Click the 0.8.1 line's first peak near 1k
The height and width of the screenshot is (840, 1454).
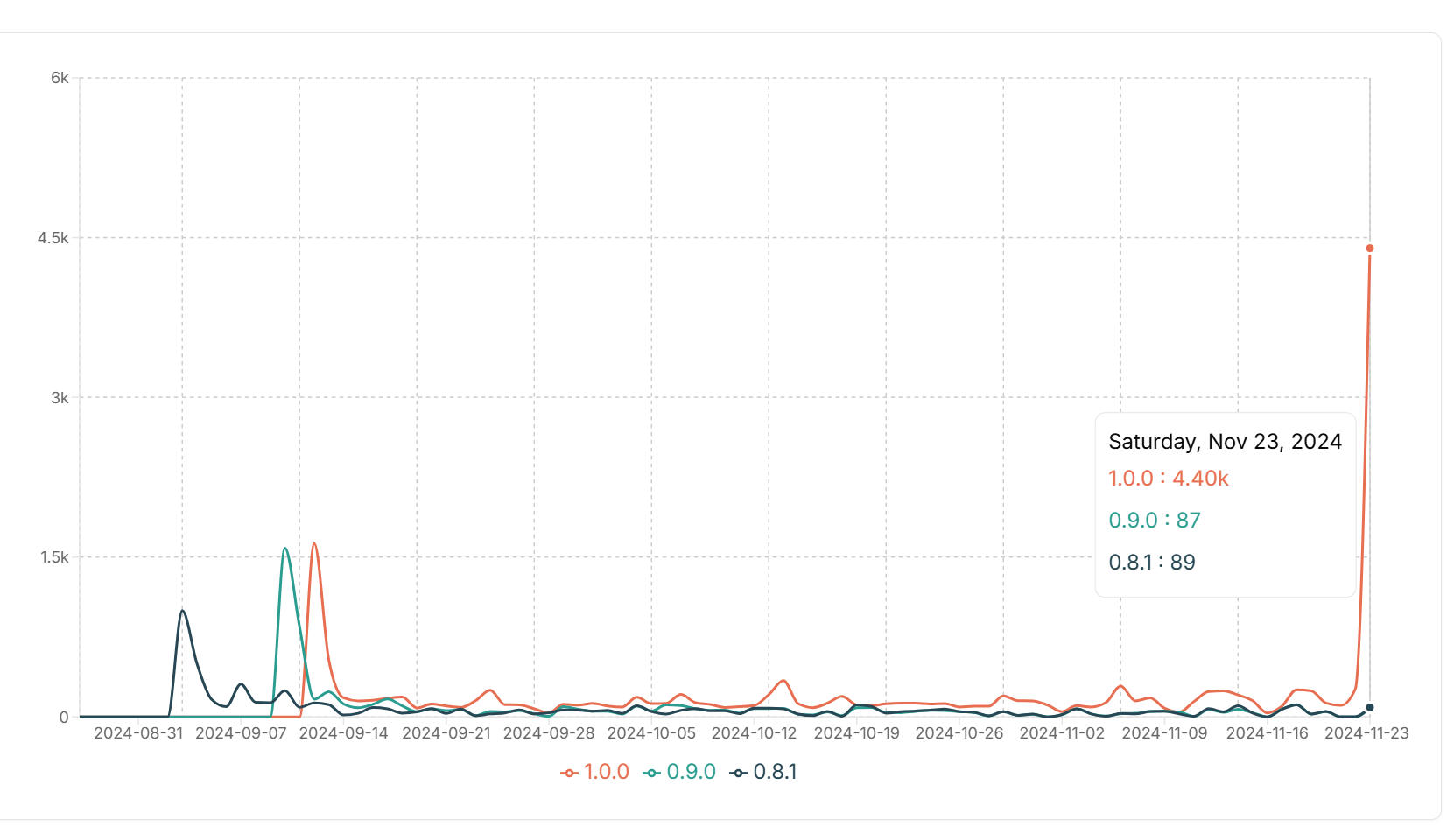point(182,611)
